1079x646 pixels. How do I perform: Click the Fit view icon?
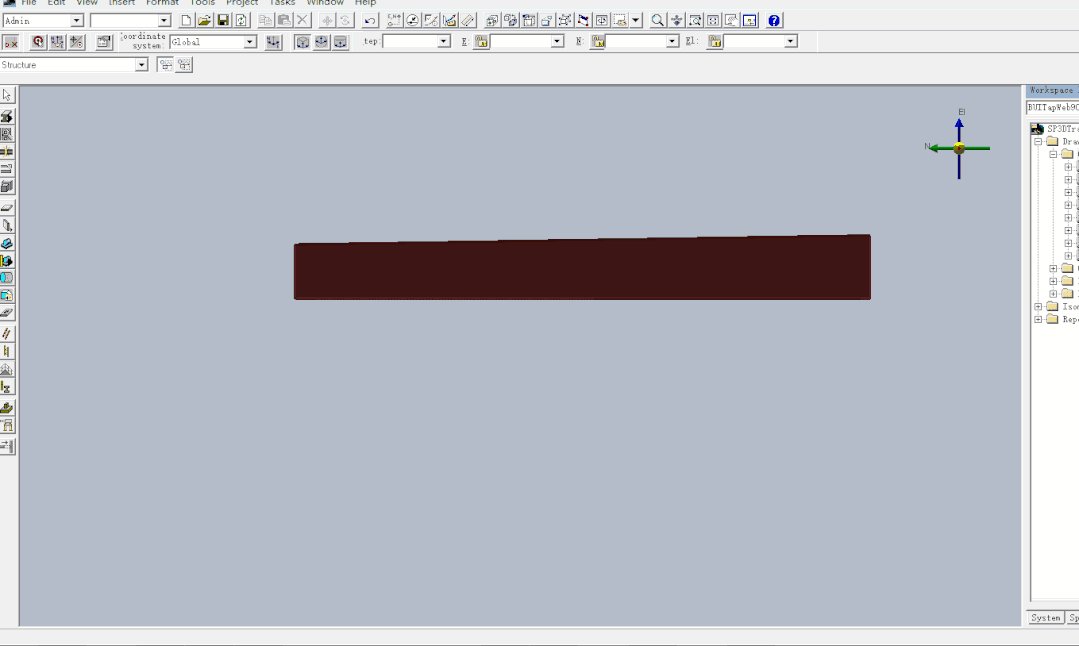pyautogui.click(x=713, y=21)
